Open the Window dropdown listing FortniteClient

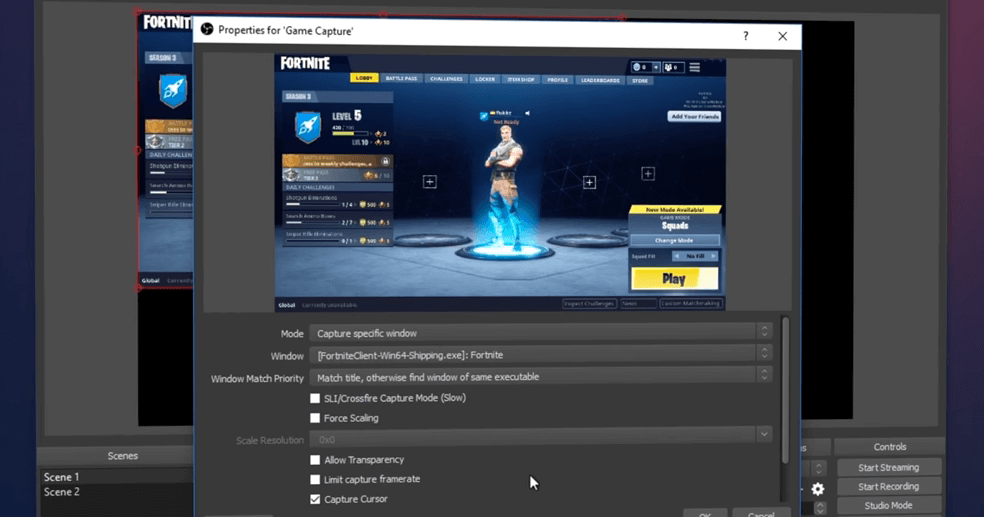coord(540,355)
